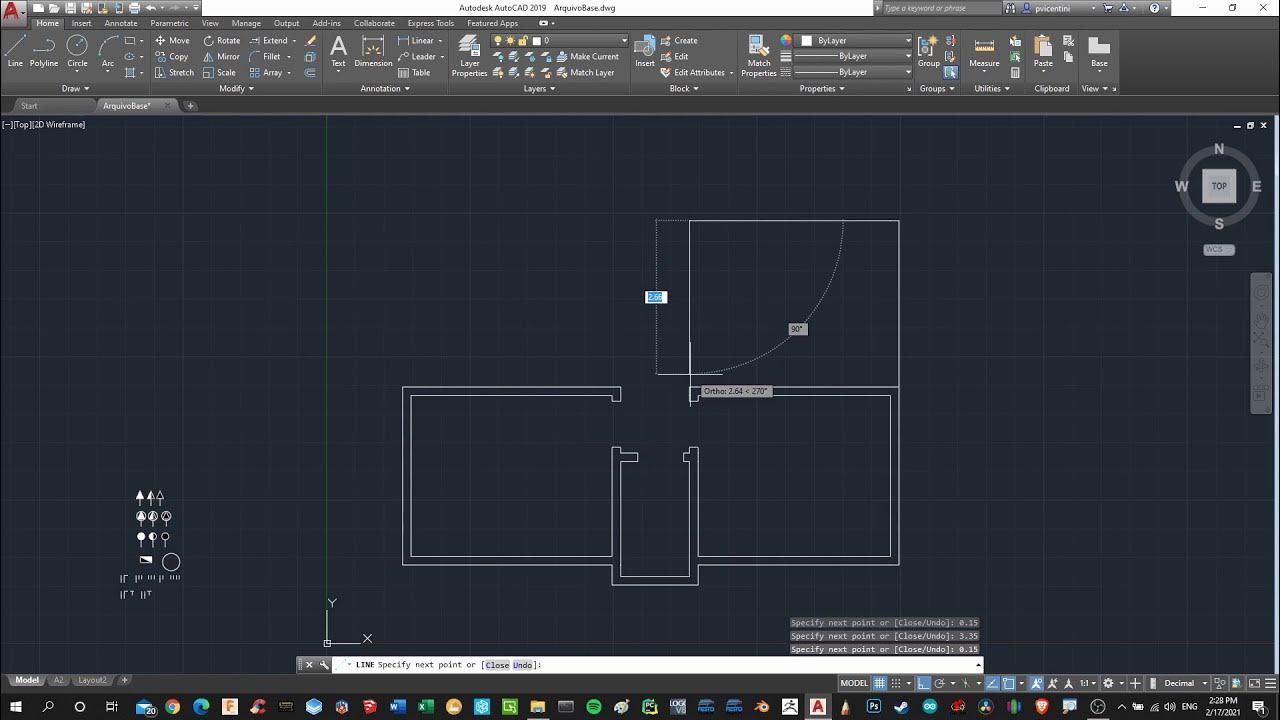Image resolution: width=1280 pixels, height=720 pixels.
Task: Toggle polar tracking in status bar
Action: click(x=940, y=683)
